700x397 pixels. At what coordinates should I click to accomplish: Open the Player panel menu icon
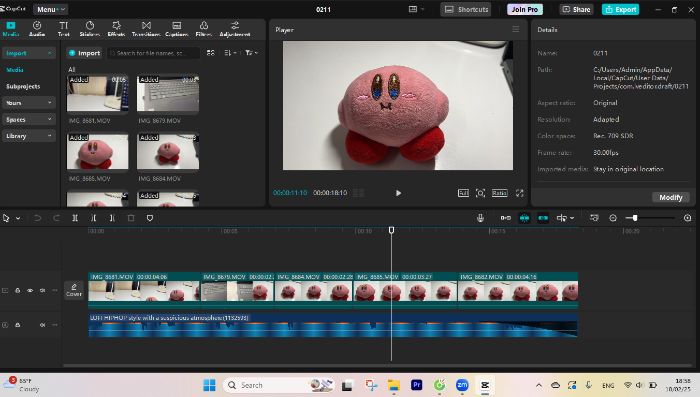pos(516,29)
